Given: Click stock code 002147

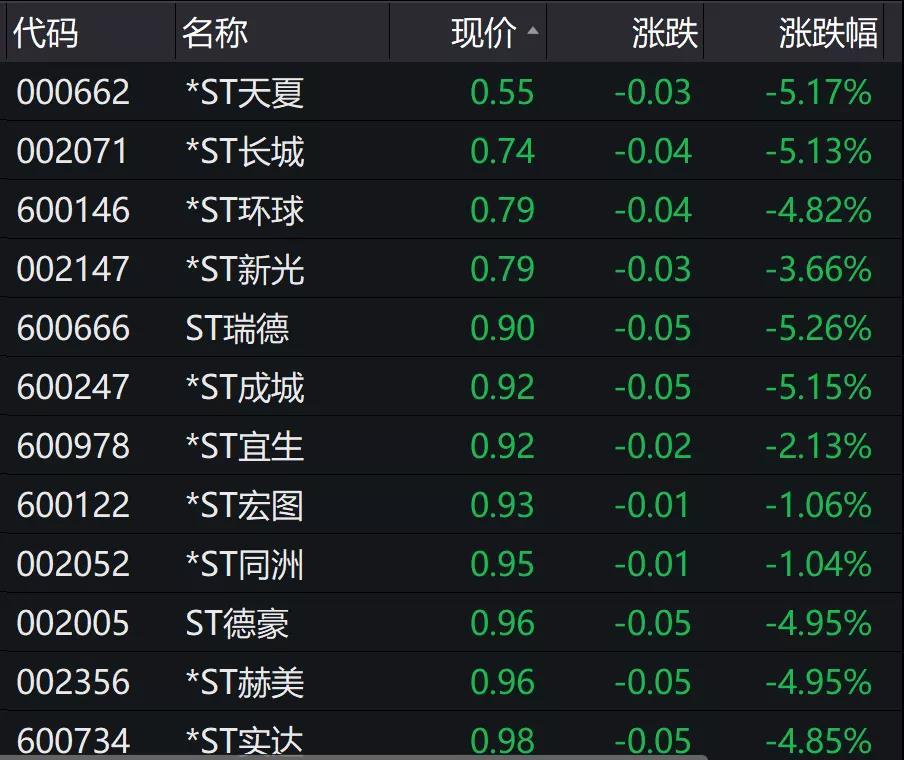Looking at the screenshot, I should tap(73, 269).
